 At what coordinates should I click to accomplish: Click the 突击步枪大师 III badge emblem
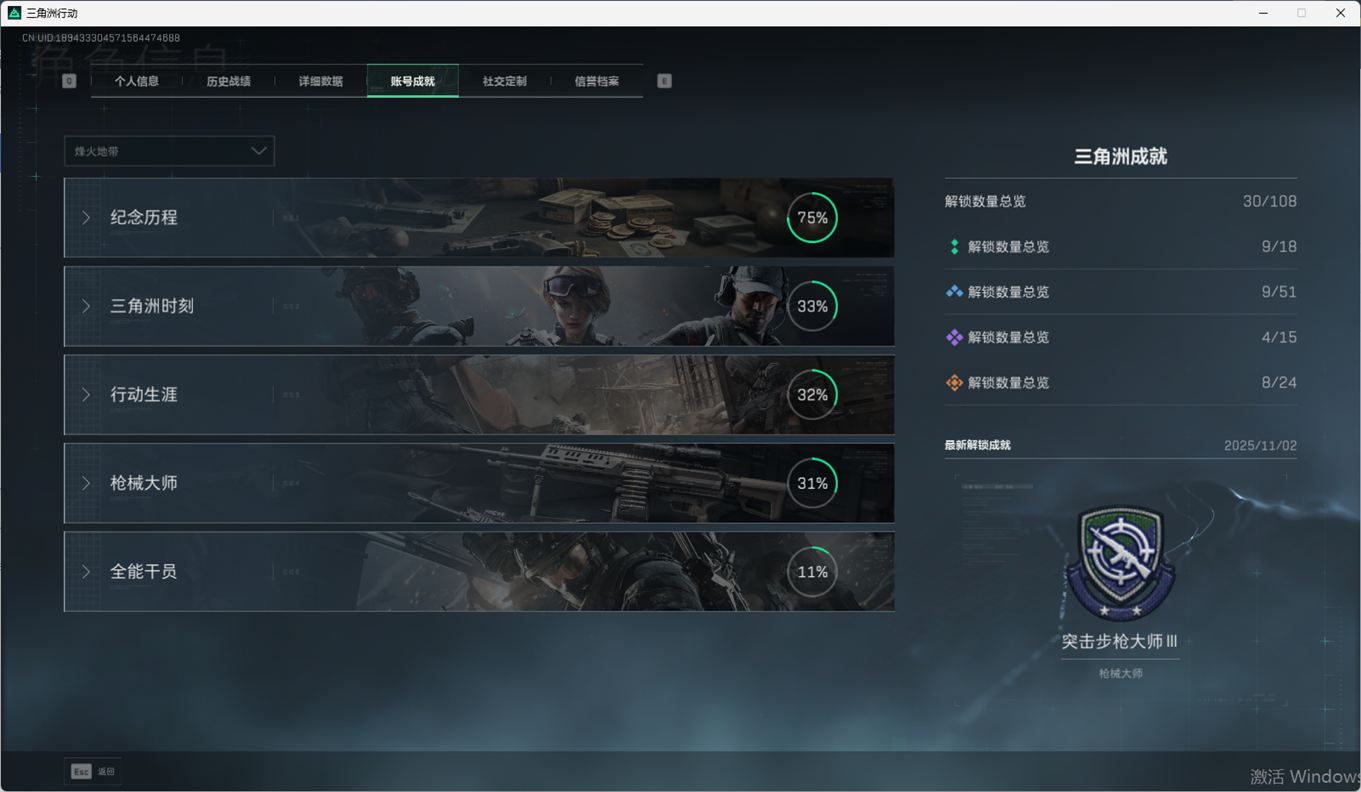pyautogui.click(x=1119, y=562)
